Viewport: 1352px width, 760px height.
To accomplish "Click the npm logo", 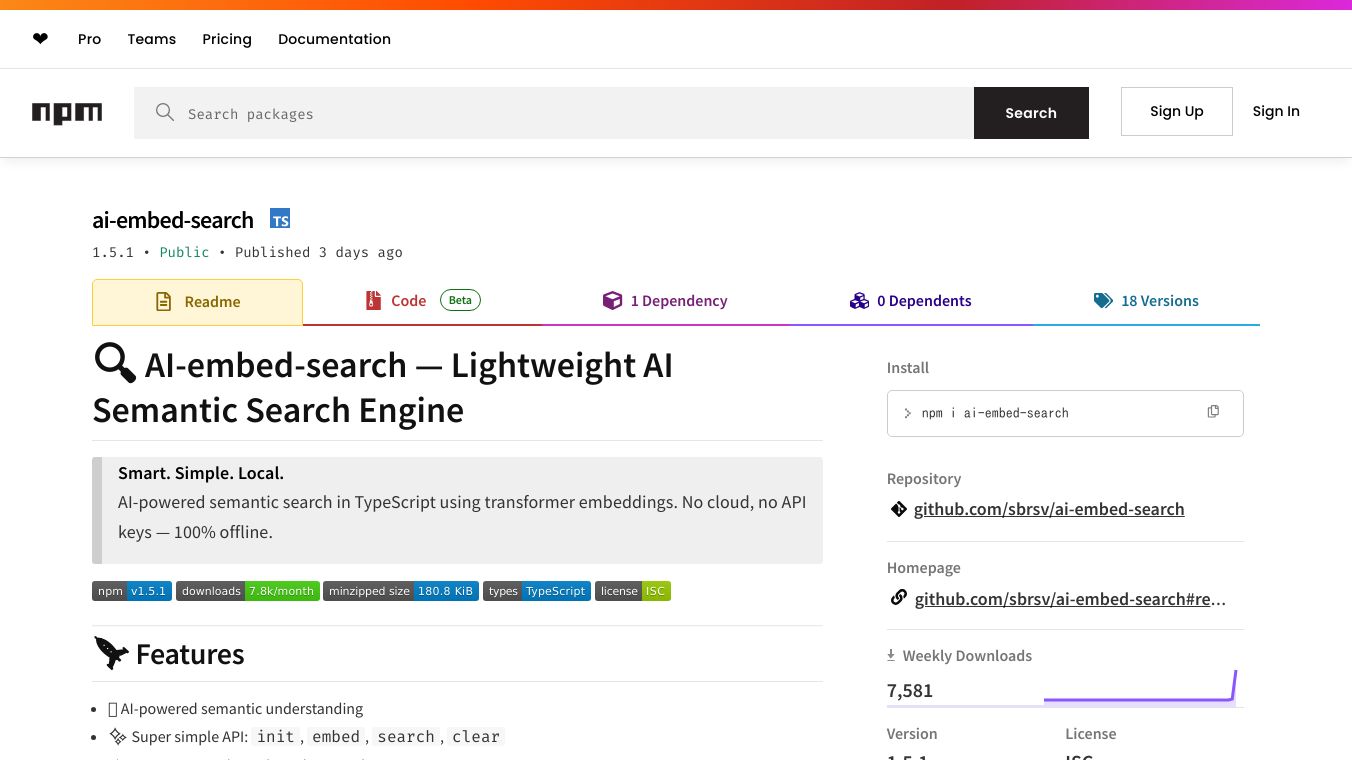I will click(x=67, y=113).
